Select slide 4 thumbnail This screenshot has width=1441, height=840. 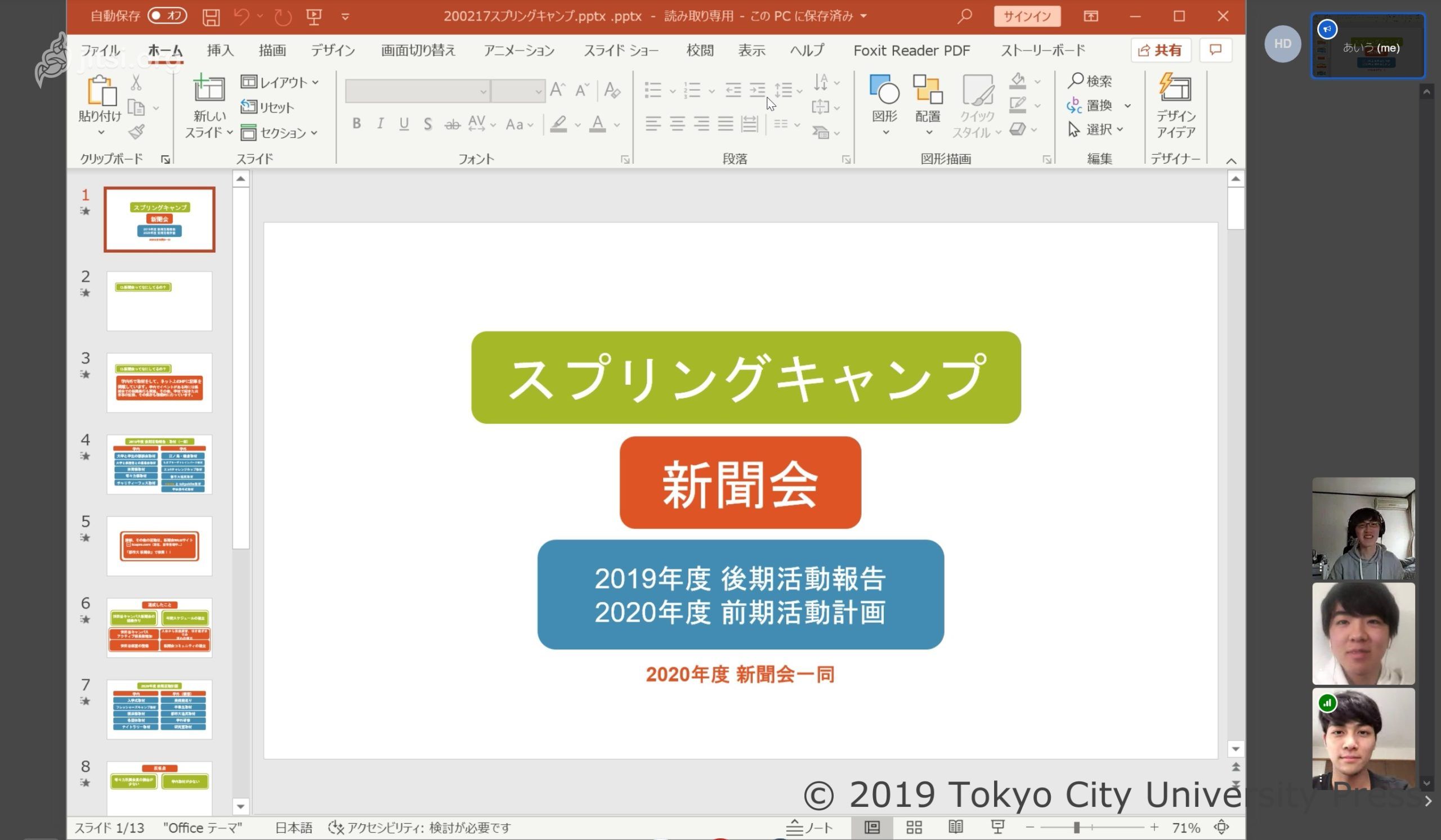[x=159, y=465]
